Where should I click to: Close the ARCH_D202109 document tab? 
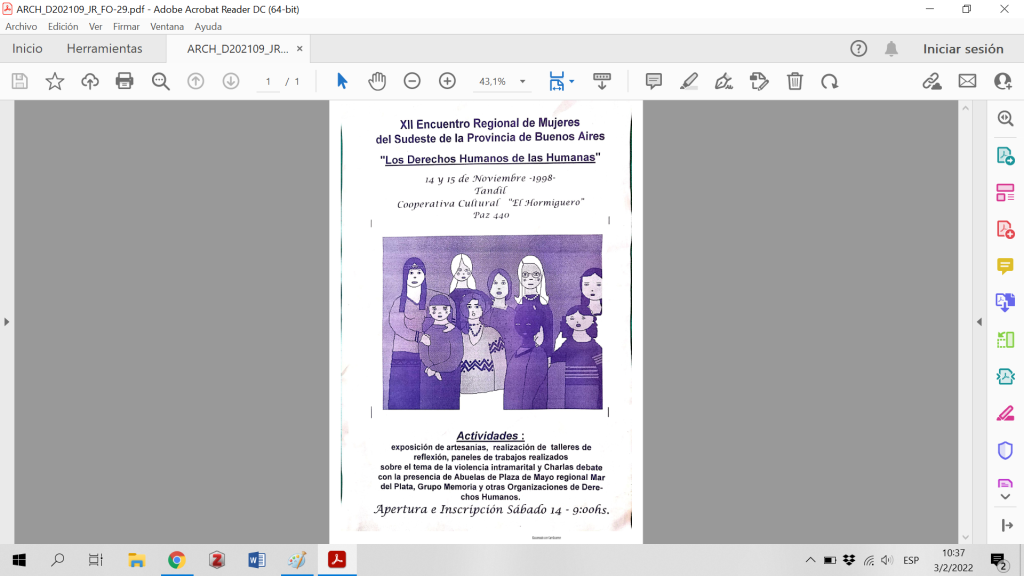click(299, 48)
